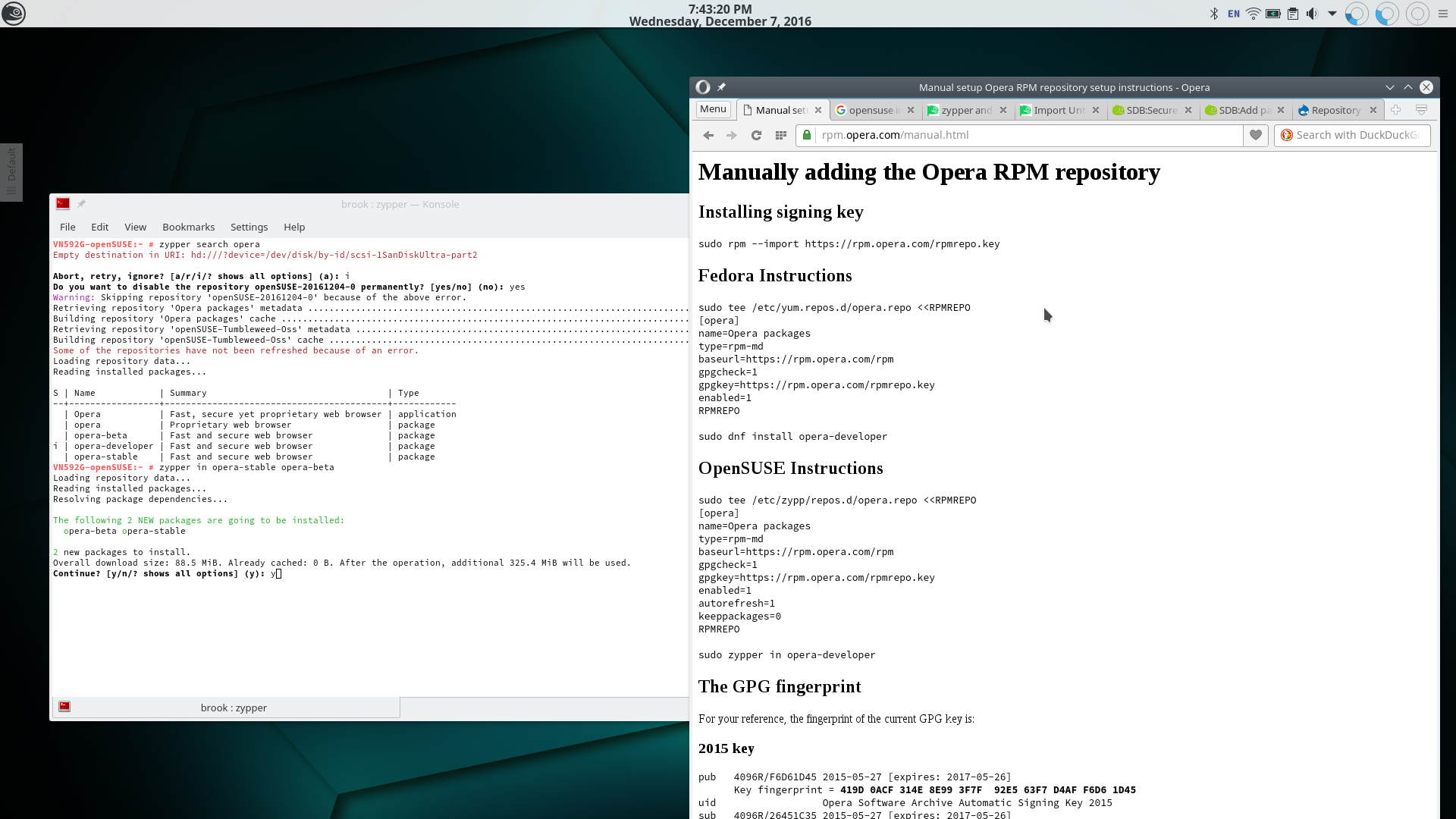Switch to the 'Repository' tab

click(x=1336, y=110)
